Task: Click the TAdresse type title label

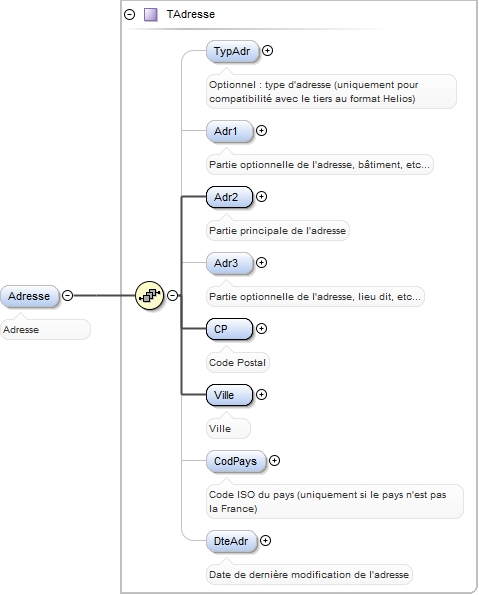Action: 191,14
